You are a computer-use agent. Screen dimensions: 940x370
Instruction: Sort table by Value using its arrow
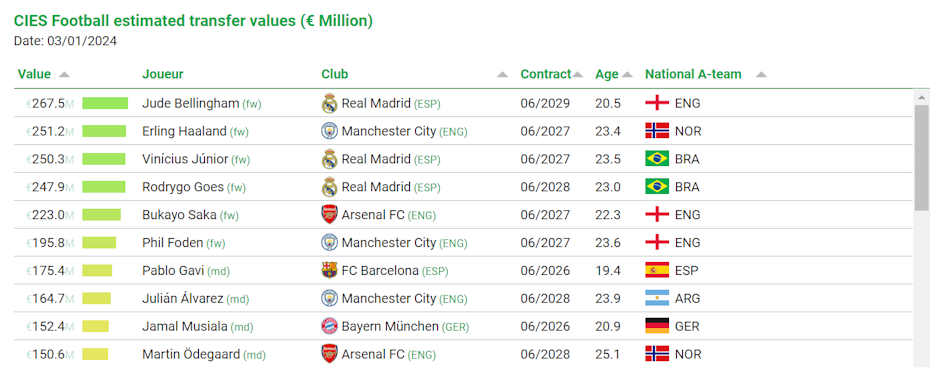point(64,75)
